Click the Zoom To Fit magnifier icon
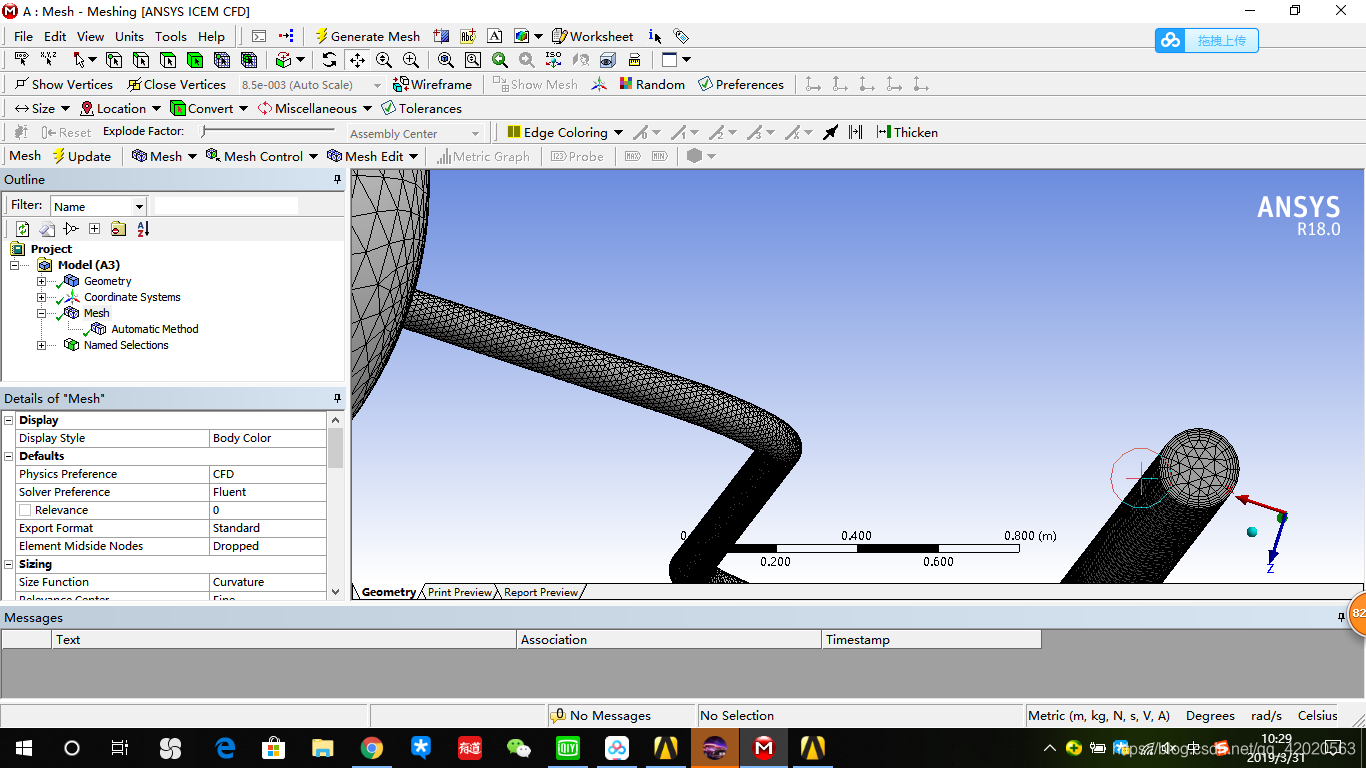Image resolution: width=1366 pixels, height=768 pixels. click(x=446, y=60)
